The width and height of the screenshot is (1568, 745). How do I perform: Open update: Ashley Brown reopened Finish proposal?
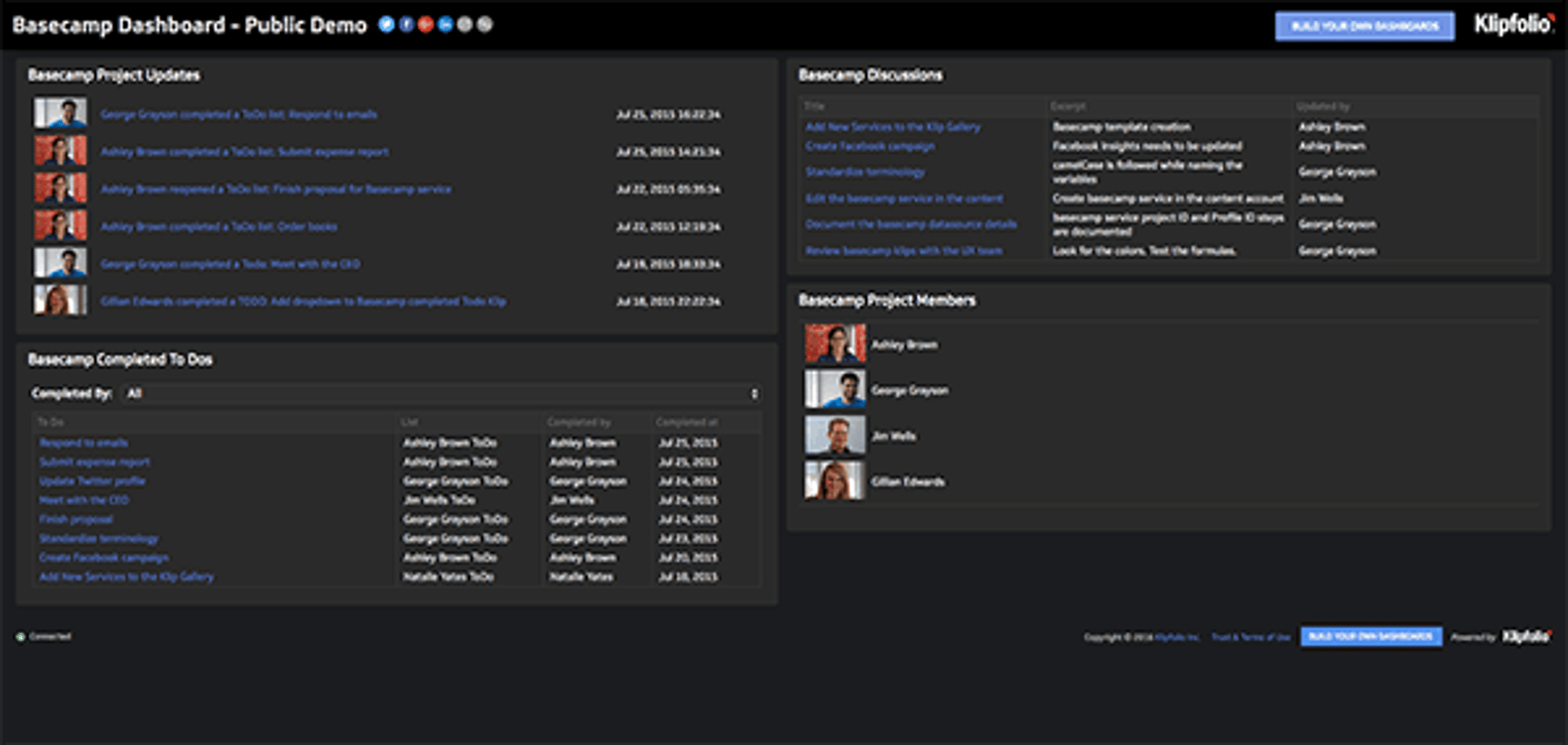coord(275,190)
